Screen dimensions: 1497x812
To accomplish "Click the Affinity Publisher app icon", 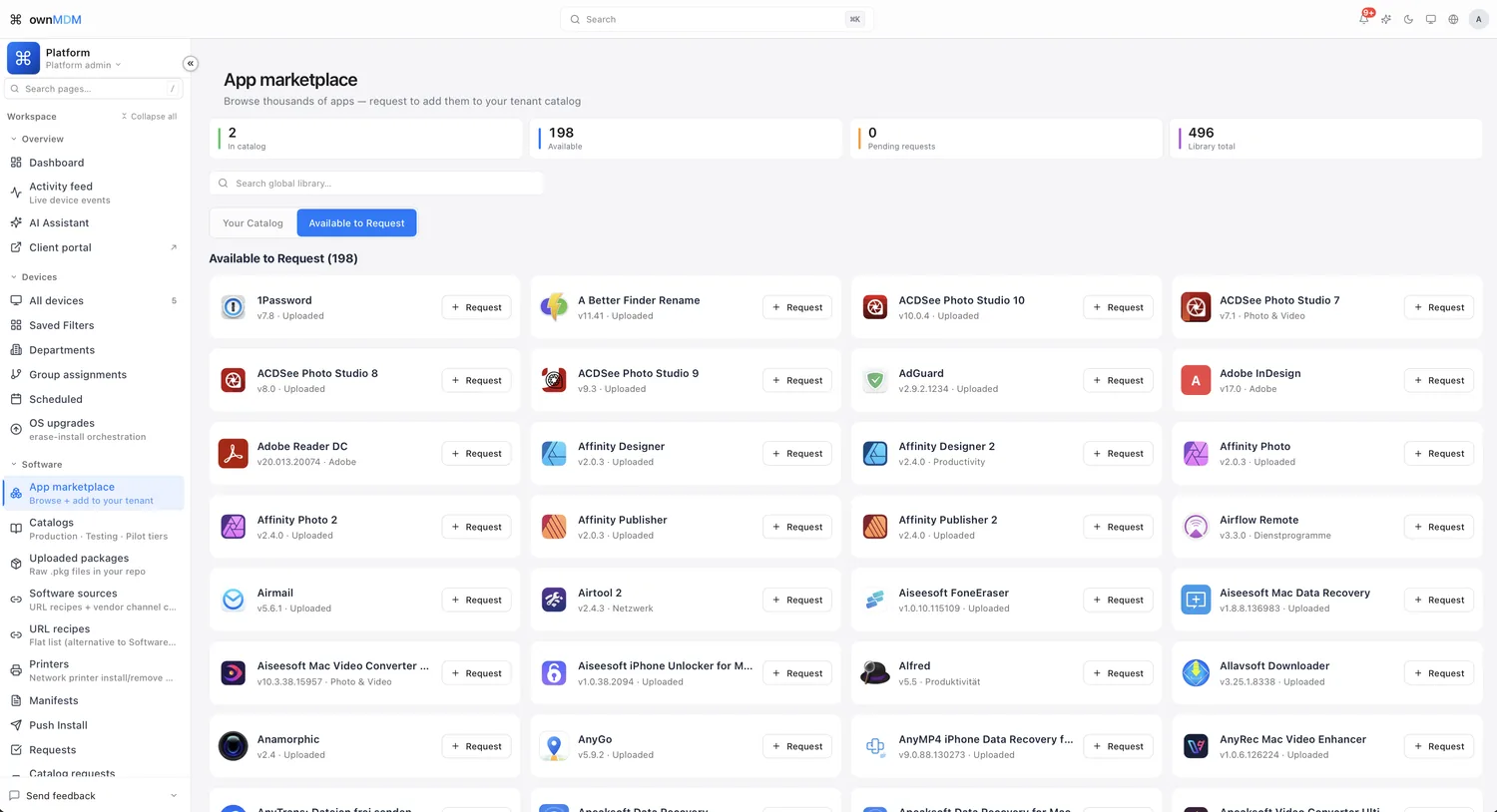I will [x=554, y=527].
